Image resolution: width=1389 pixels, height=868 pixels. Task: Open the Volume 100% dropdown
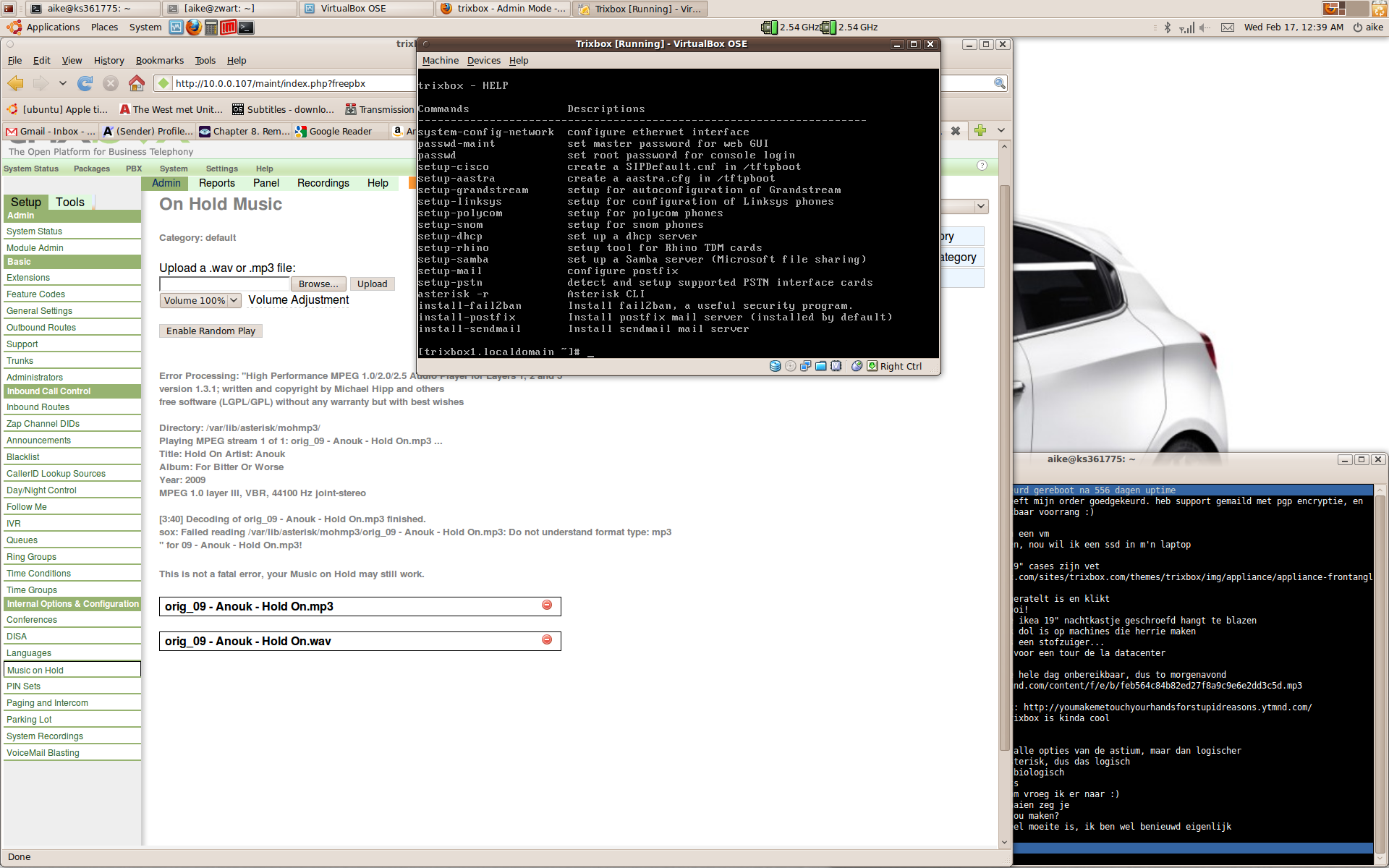pyautogui.click(x=200, y=300)
